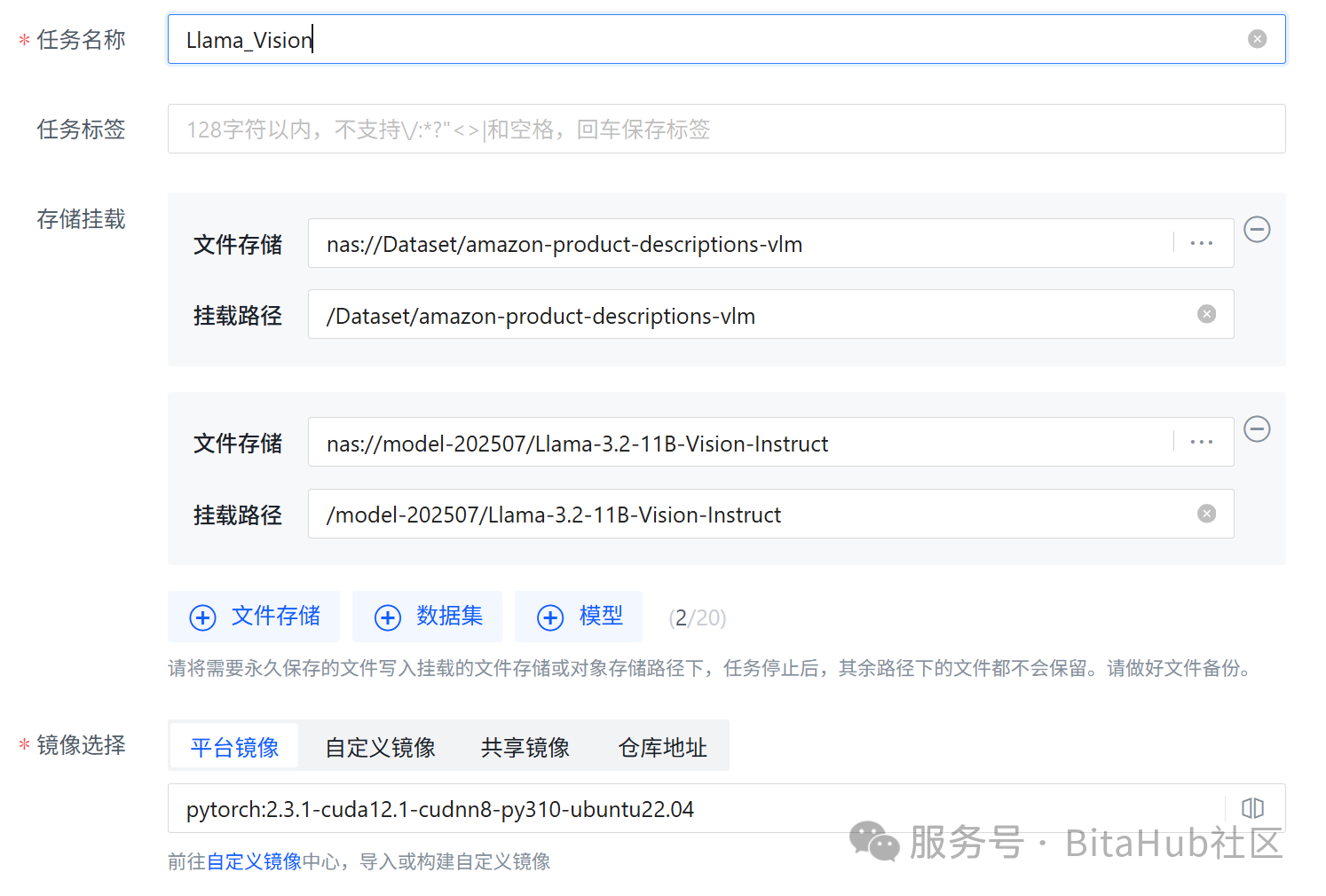Open the pytorch:2.3.1 image selector
1326x896 pixels.
(x=726, y=808)
